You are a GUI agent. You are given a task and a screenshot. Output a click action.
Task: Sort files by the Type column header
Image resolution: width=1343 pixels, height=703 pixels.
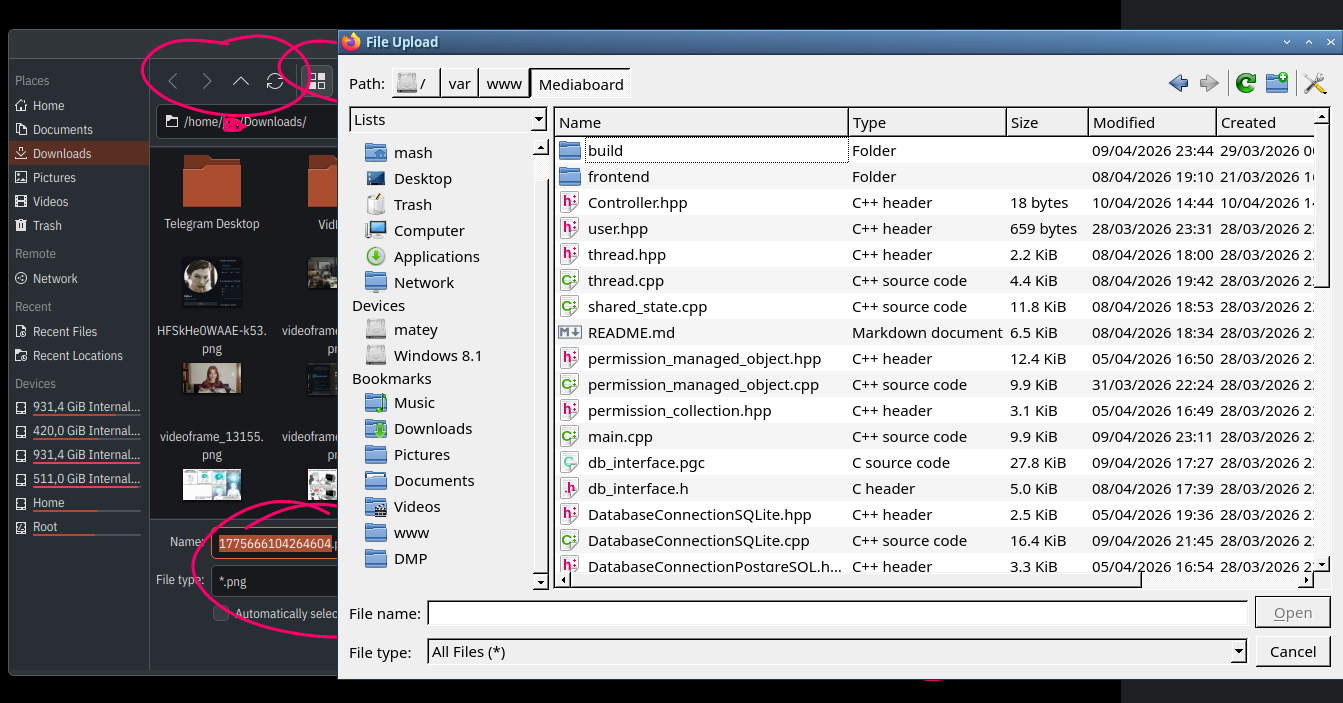(927, 122)
